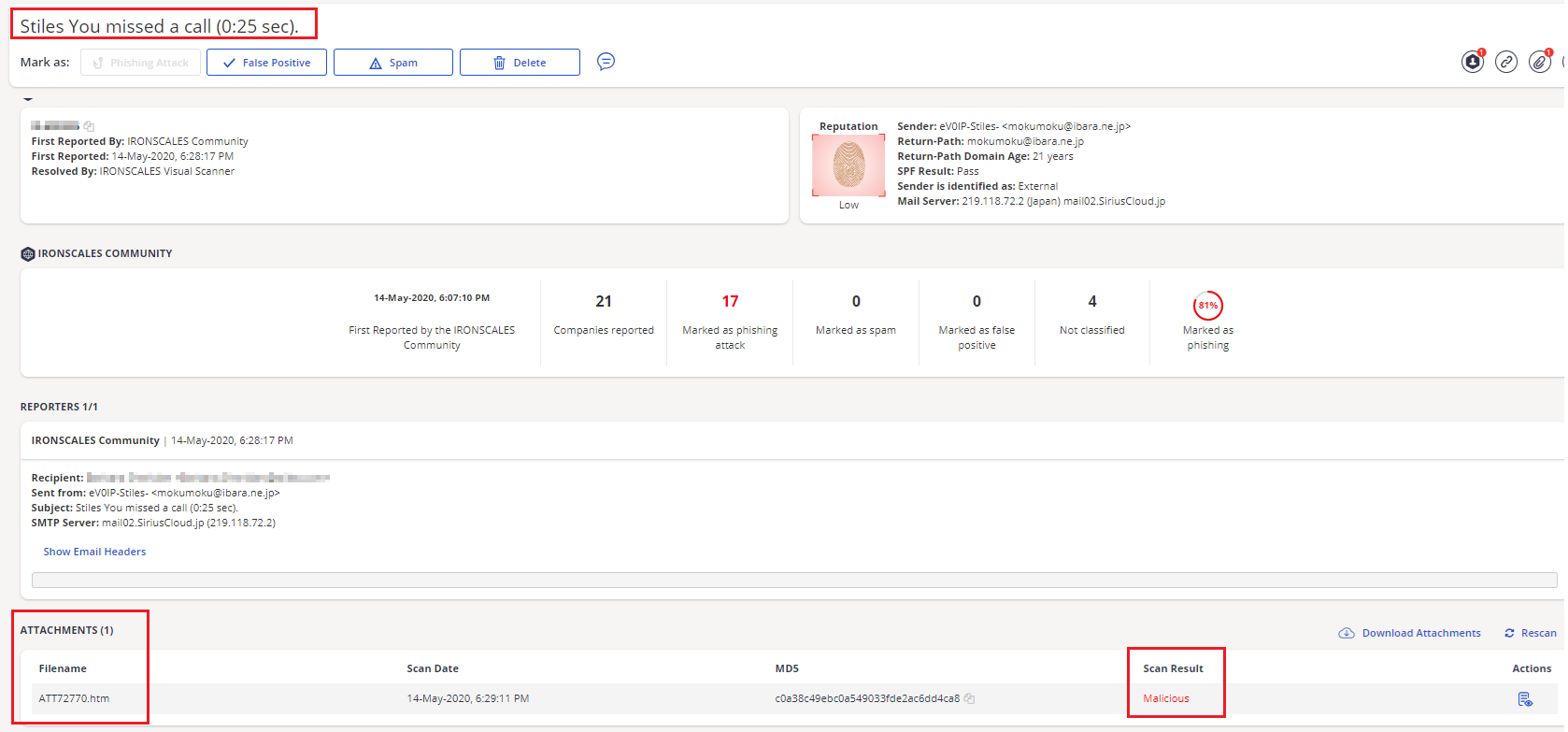Click the Scan Result column header
The width and height of the screenshot is (1568, 732).
click(1173, 668)
